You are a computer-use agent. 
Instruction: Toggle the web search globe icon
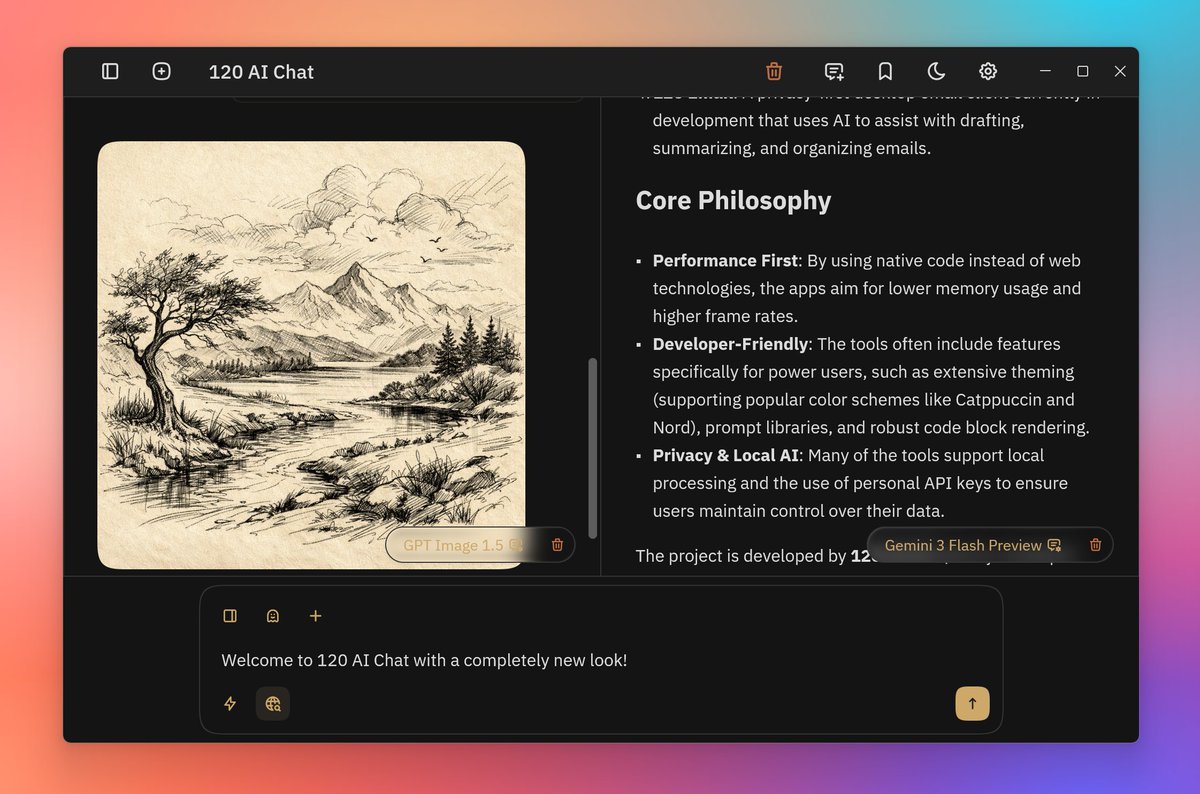(x=273, y=703)
